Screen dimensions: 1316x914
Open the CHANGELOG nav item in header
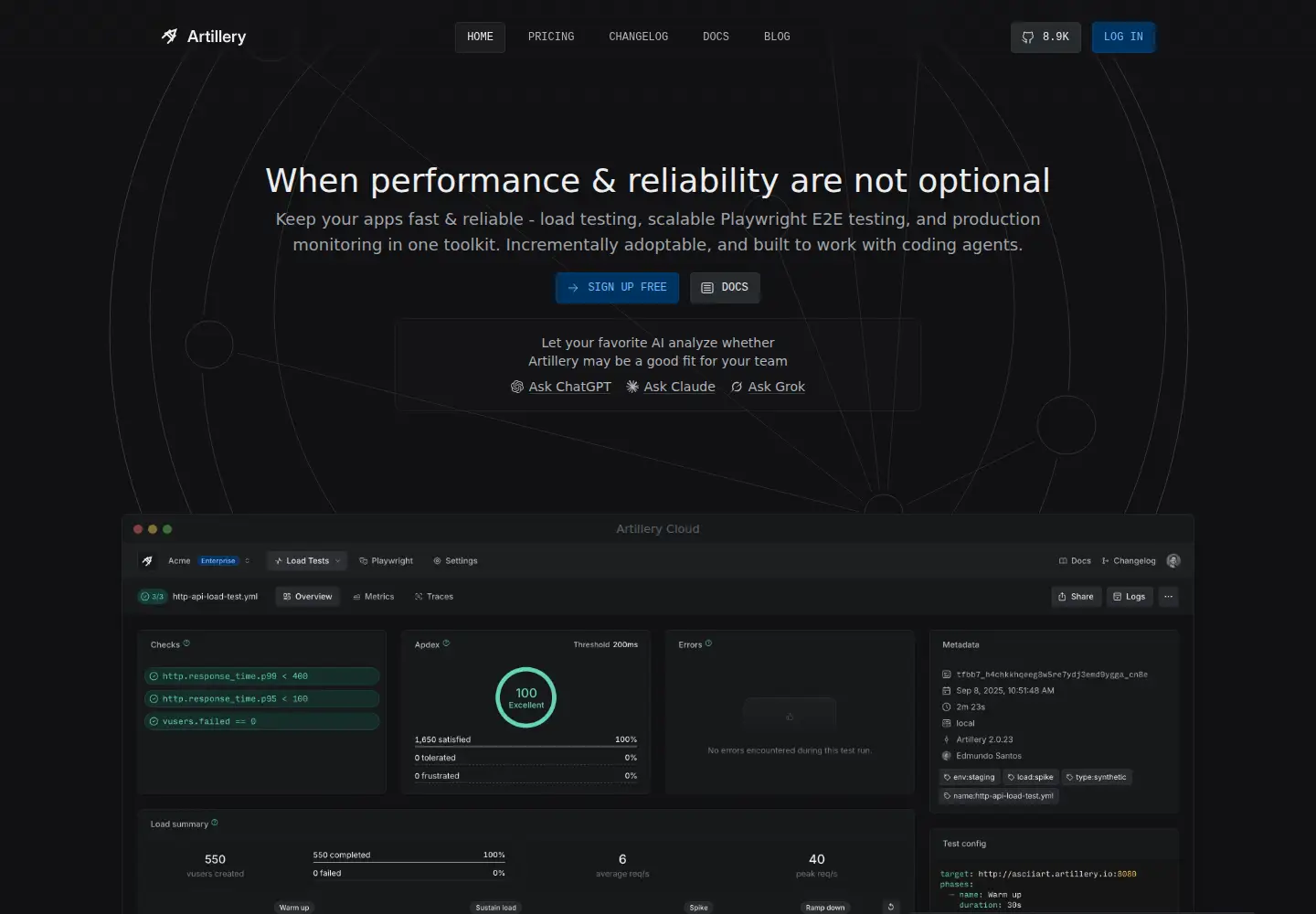tap(639, 37)
